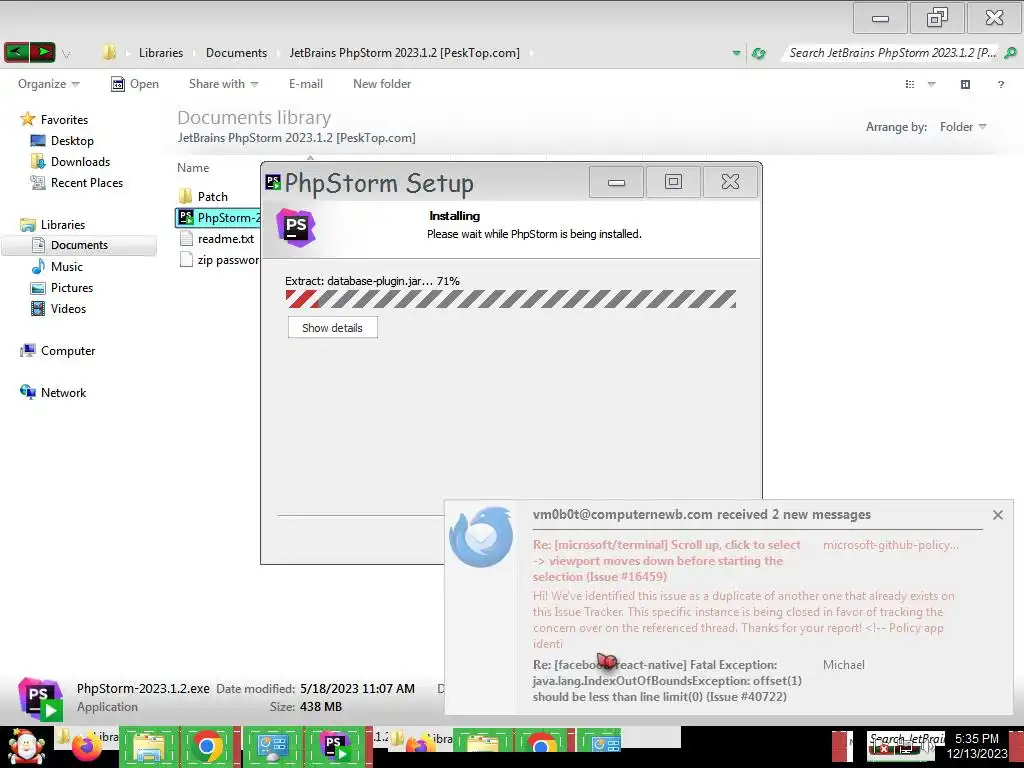The width and height of the screenshot is (1024, 768).
Task: Open the view options dropdown arrow
Action: [x=932, y=84]
